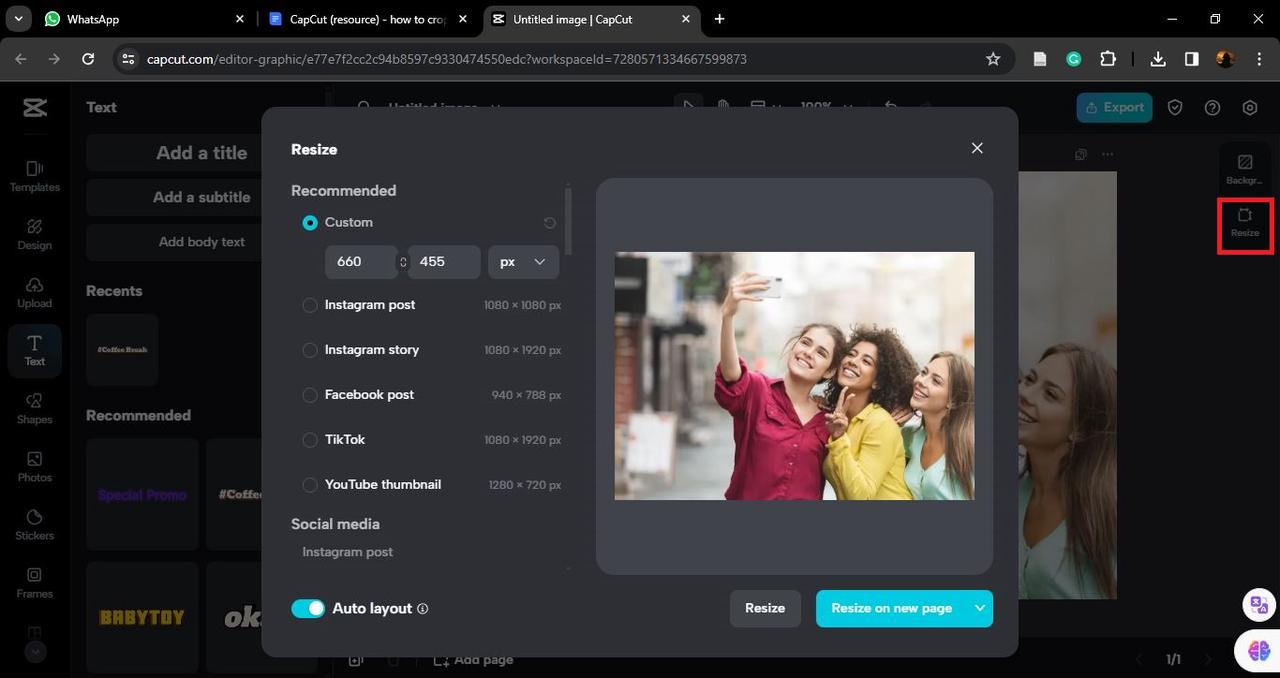Click the height field showing 455
This screenshot has height=678, width=1280.
444,262
